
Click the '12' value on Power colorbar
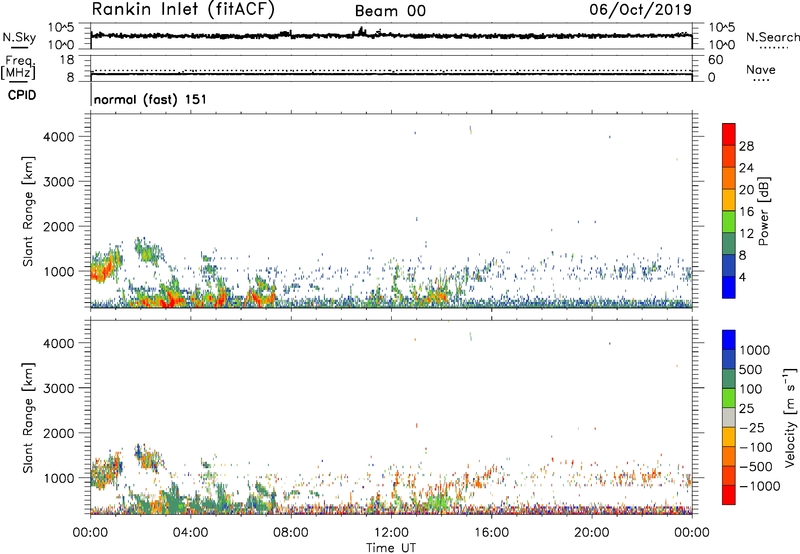click(746, 234)
